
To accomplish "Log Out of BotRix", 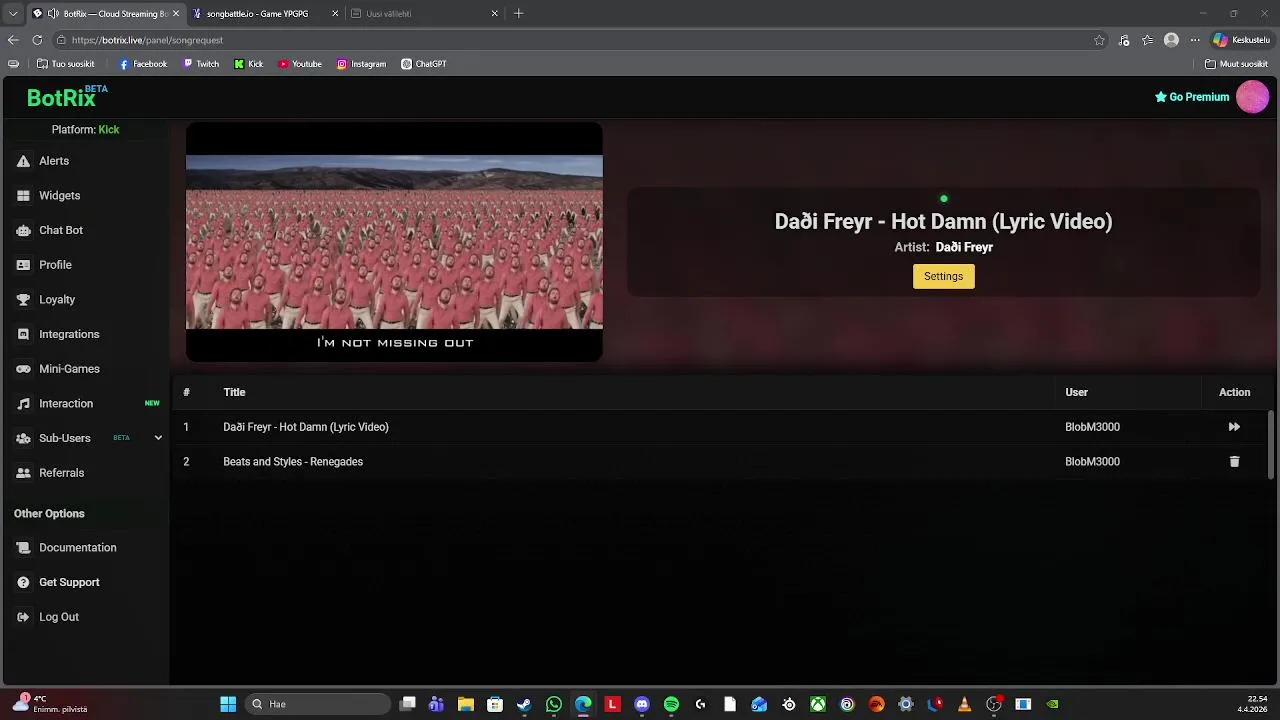I will 58,617.
